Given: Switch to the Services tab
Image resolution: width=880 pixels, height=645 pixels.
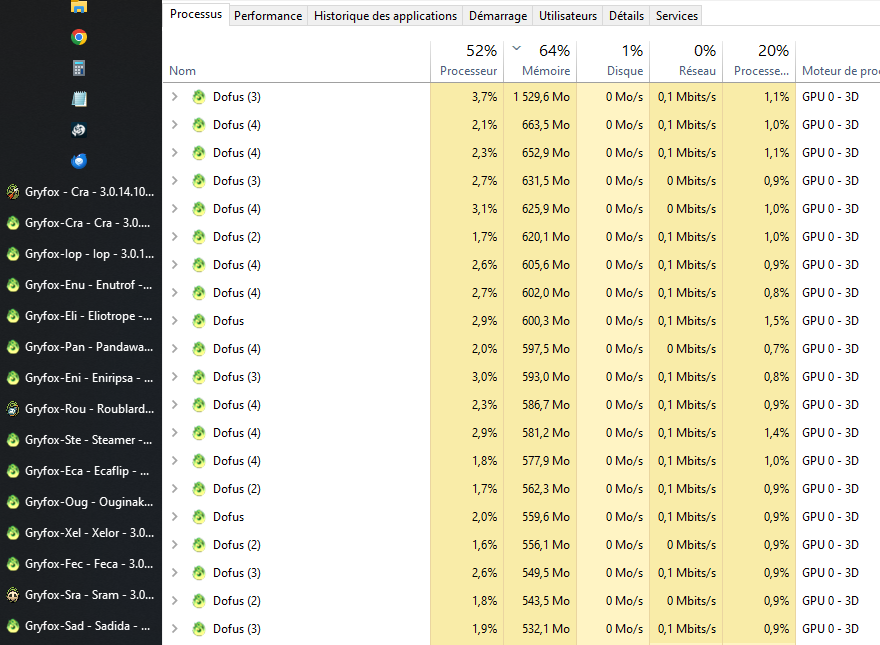Looking at the screenshot, I should point(676,16).
